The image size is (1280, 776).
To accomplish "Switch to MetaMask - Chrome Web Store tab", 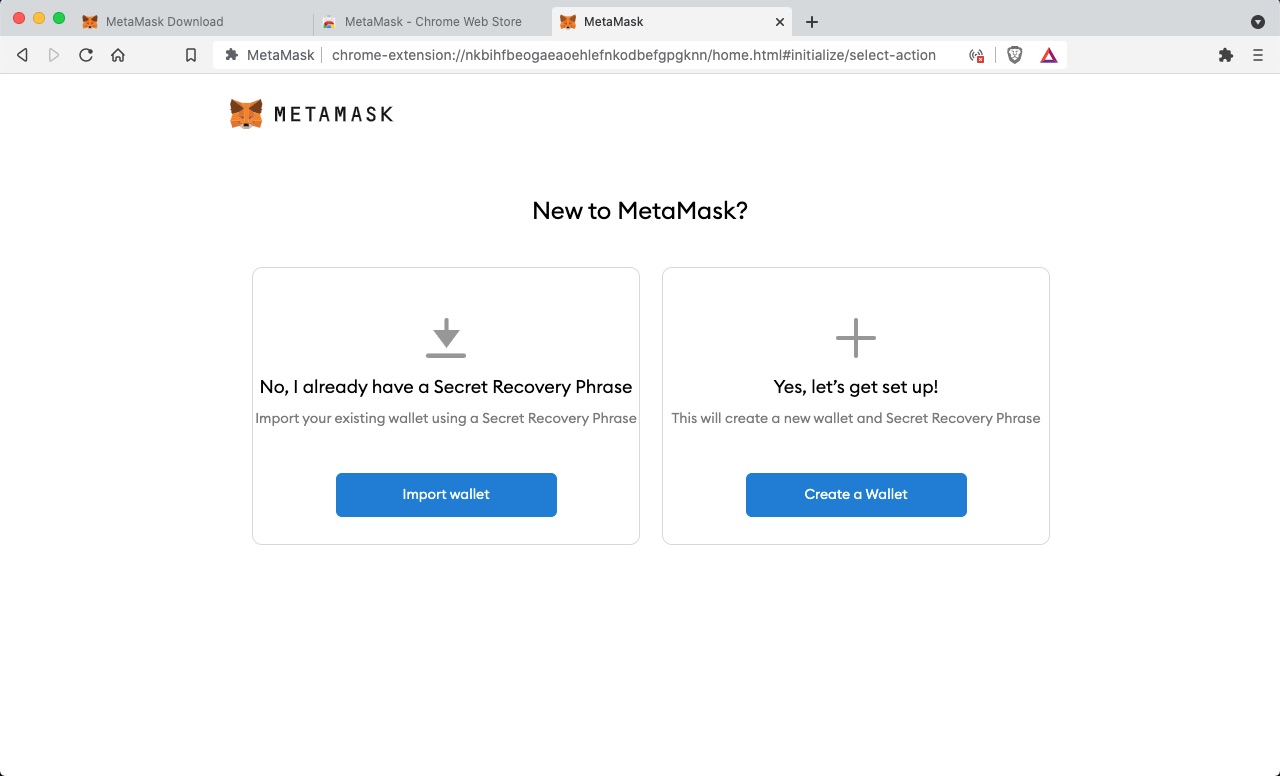I will coord(433,21).
